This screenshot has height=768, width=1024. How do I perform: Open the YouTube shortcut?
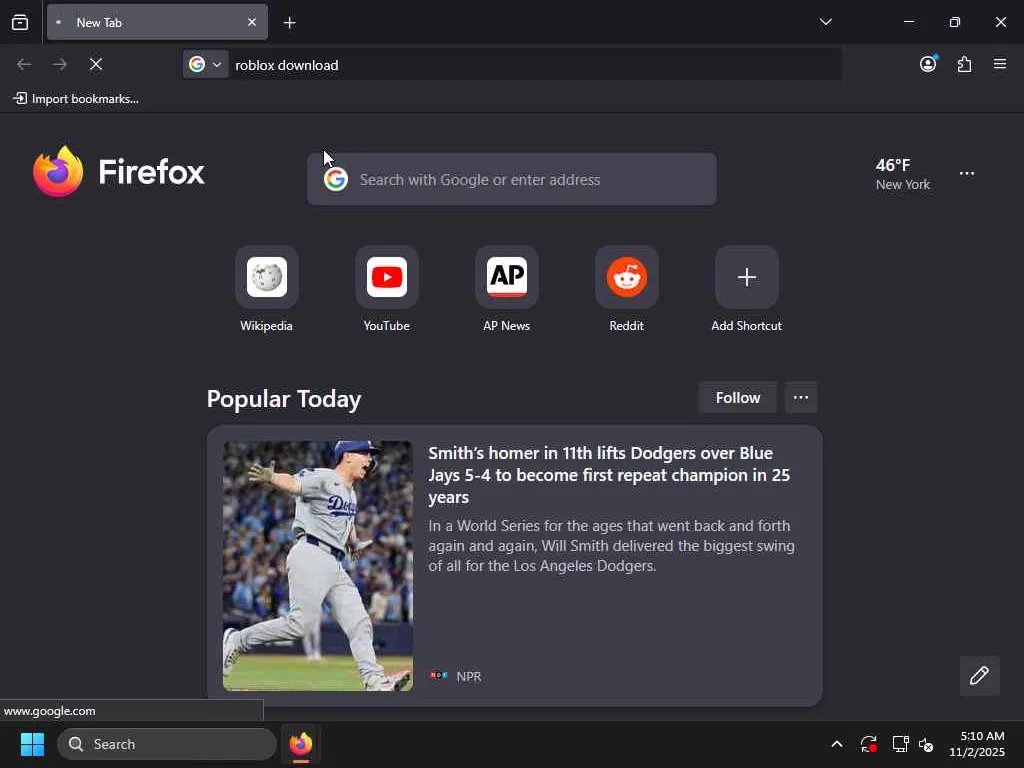coord(387,289)
